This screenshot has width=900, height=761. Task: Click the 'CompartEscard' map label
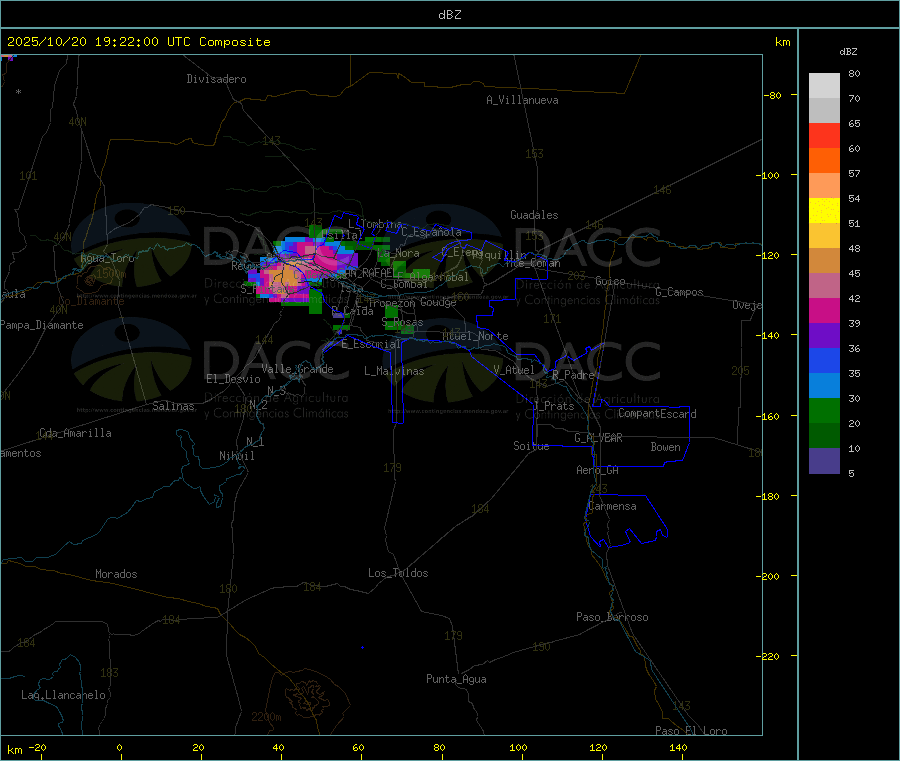tap(657, 414)
